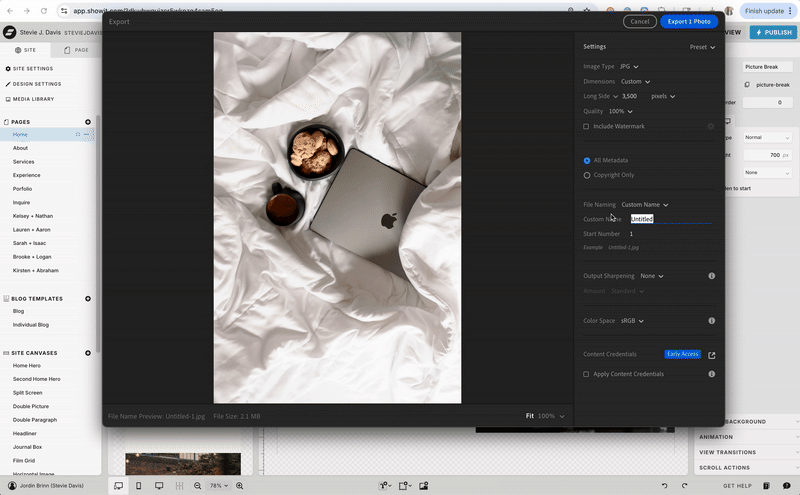Open the add text tool in bottom toolbar
The height and width of the screenshot is (495, 800).
pyautogui.click(x=385, y=486)
